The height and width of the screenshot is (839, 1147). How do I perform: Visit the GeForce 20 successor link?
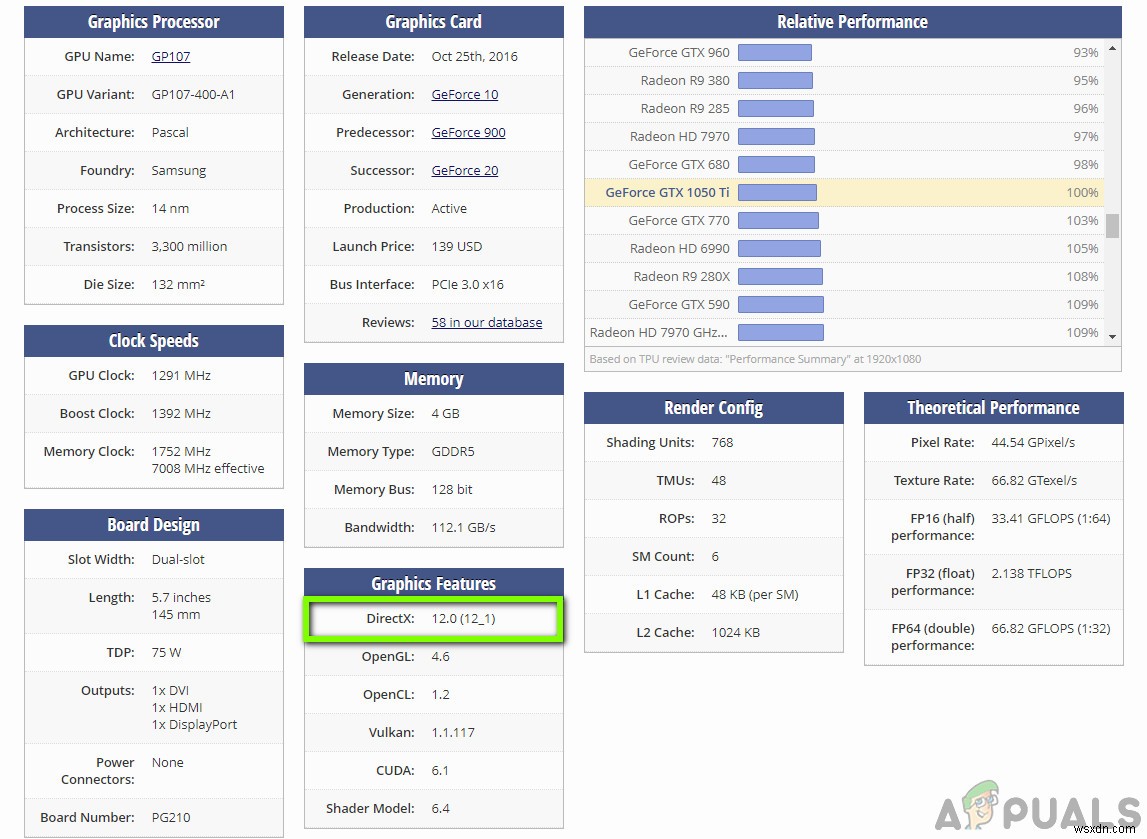464,171
